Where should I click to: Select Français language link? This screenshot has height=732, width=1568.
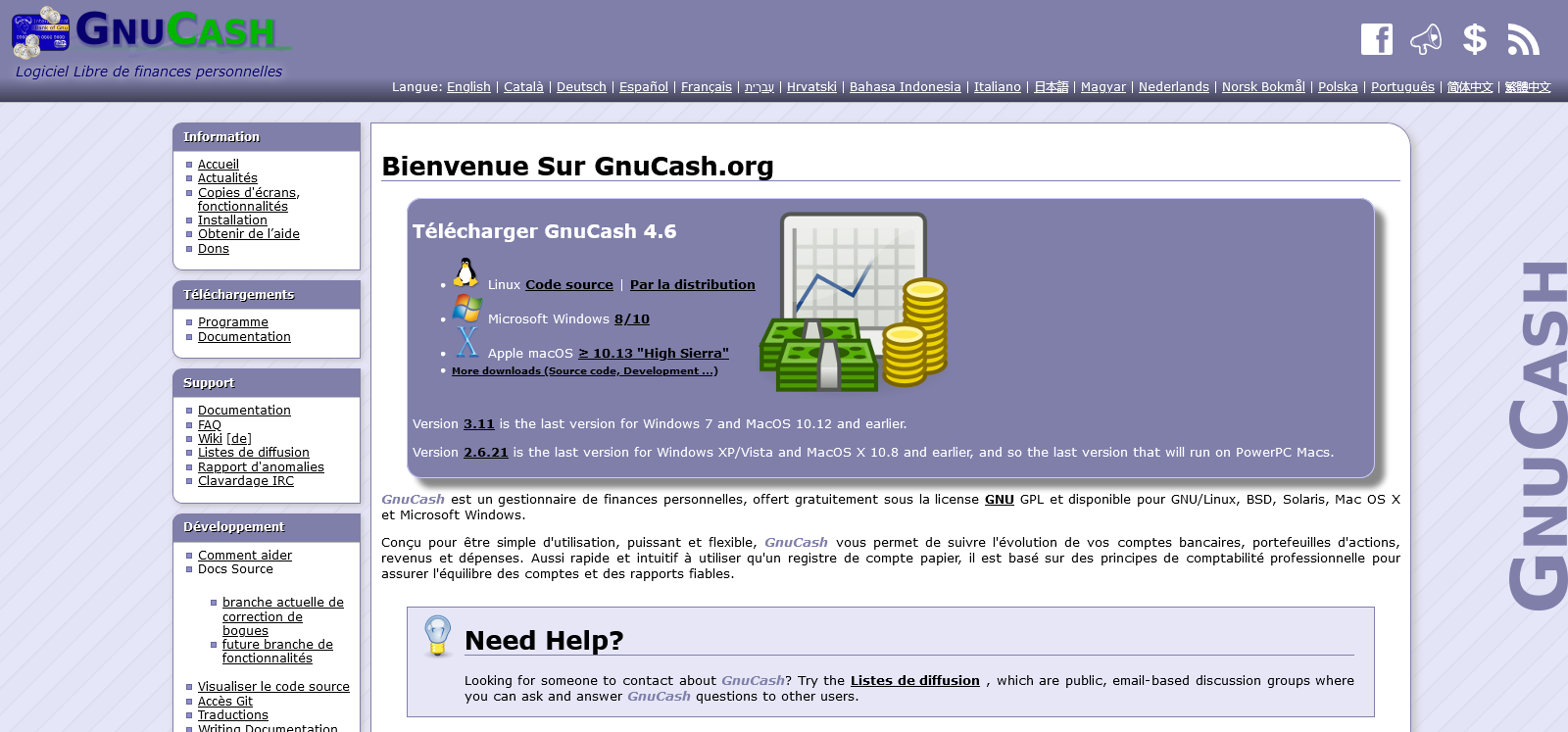coord(707,87)
